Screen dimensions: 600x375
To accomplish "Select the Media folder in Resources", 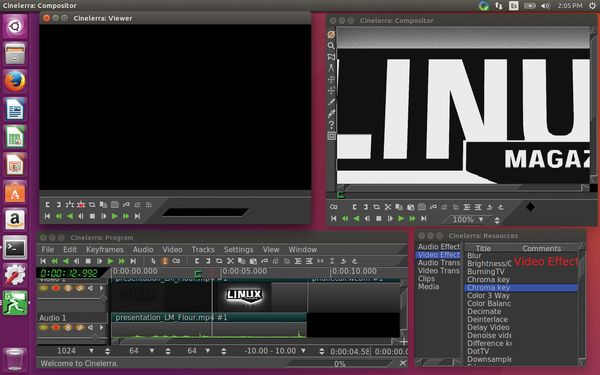I will click(x=428, y=287).
